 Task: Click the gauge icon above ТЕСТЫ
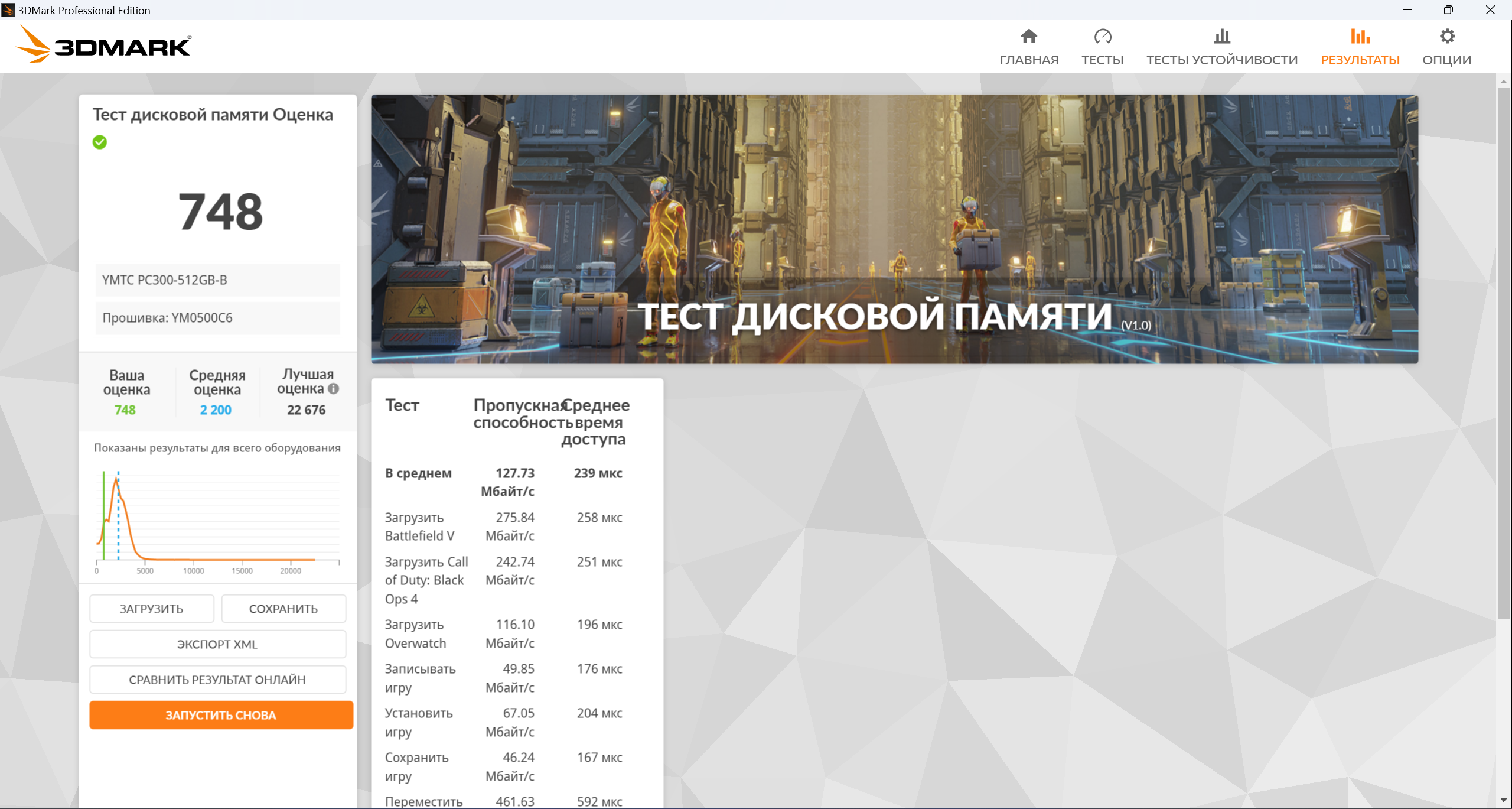[1102, 37]
